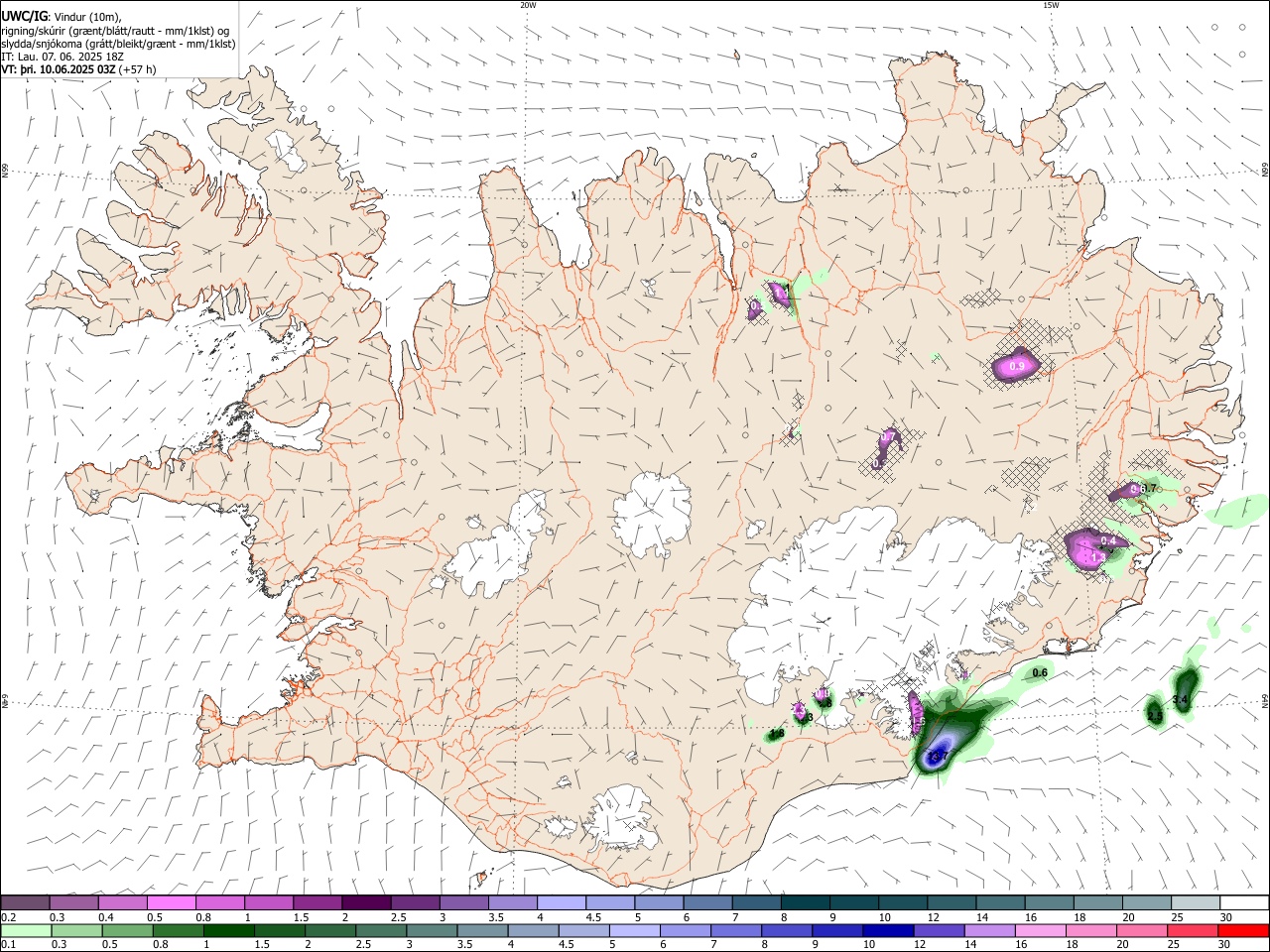
Task: Pick the steel blue snow swatch labeled 6
Action: coord(707,903)
